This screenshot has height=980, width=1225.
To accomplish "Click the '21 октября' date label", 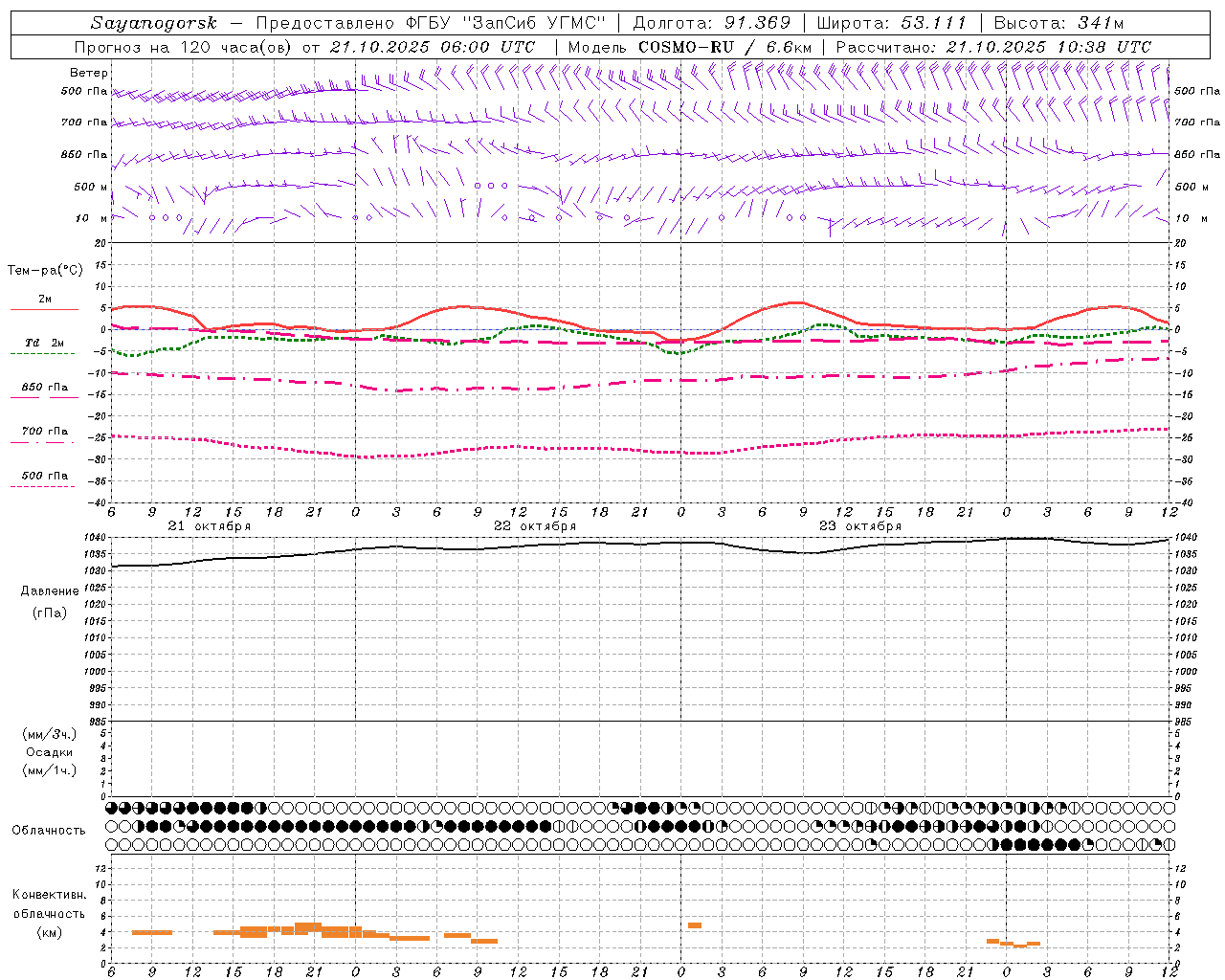I will [x=210, y=526].
